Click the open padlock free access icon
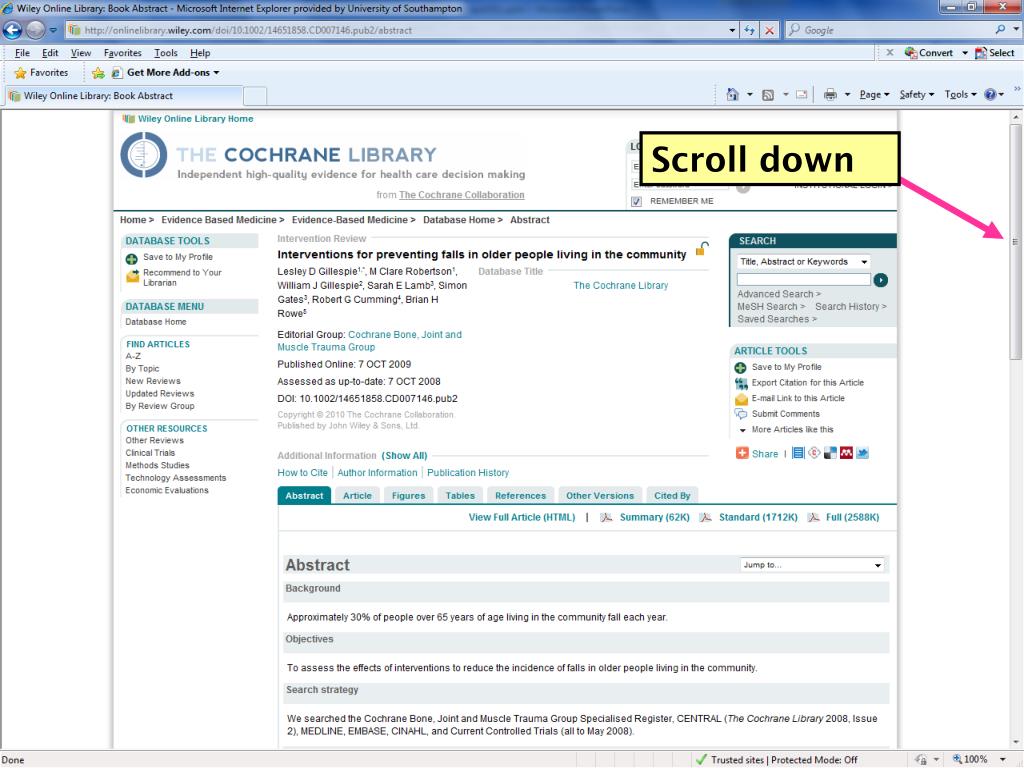1024x768 pixels. [x=701, y=249]
